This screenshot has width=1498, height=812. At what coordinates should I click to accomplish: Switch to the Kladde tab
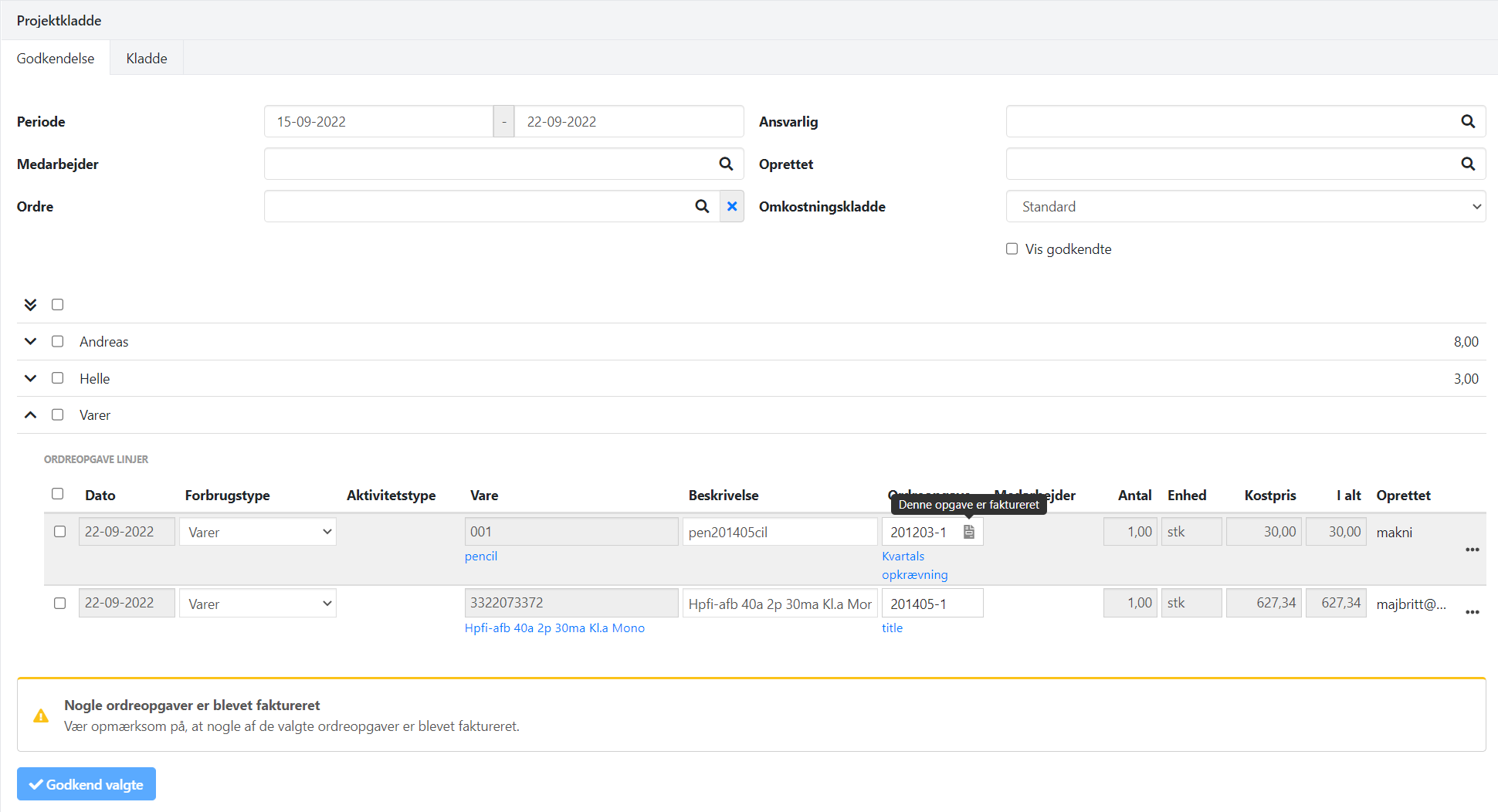(x=147, y=58)
